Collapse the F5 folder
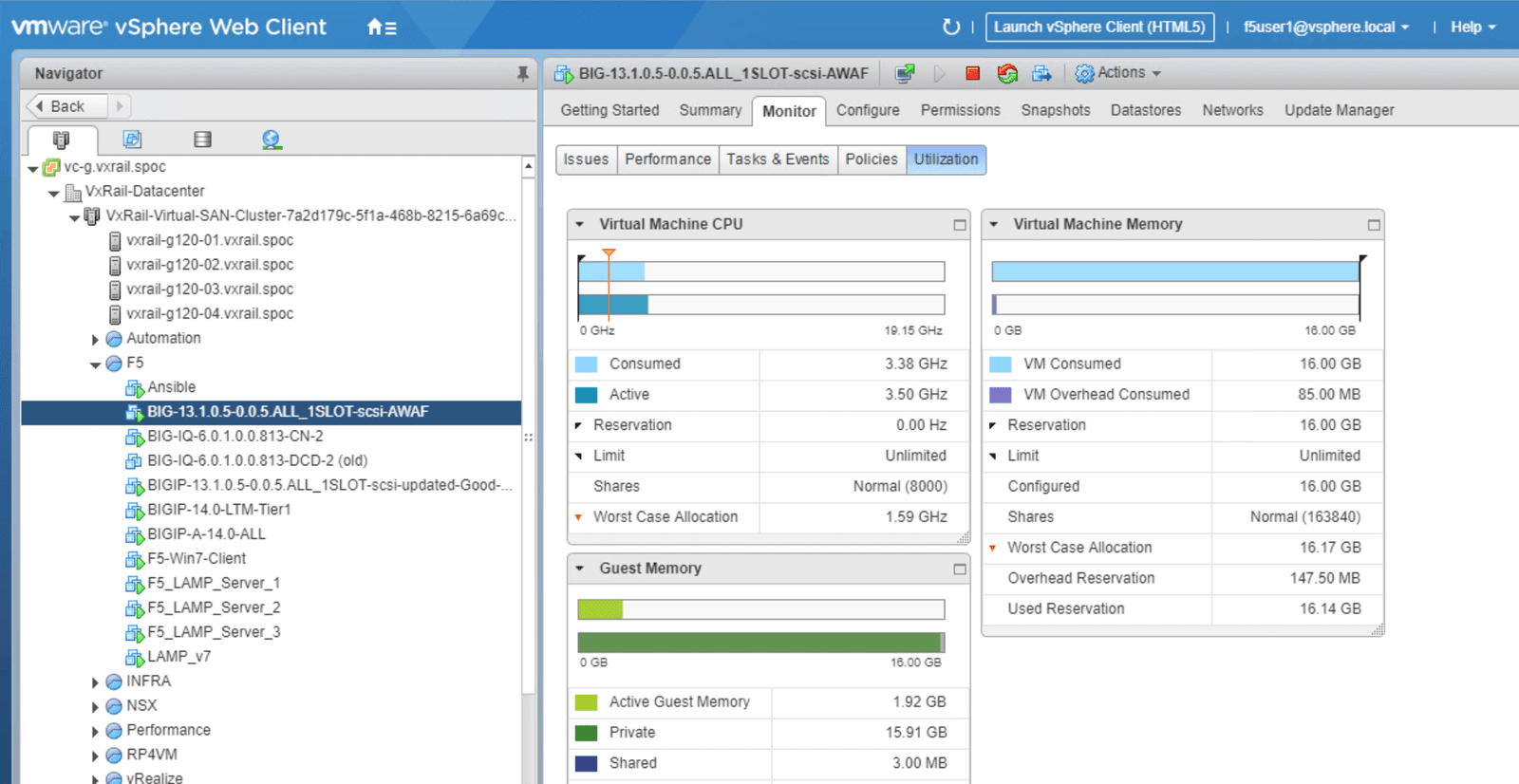 click(95, 364)
